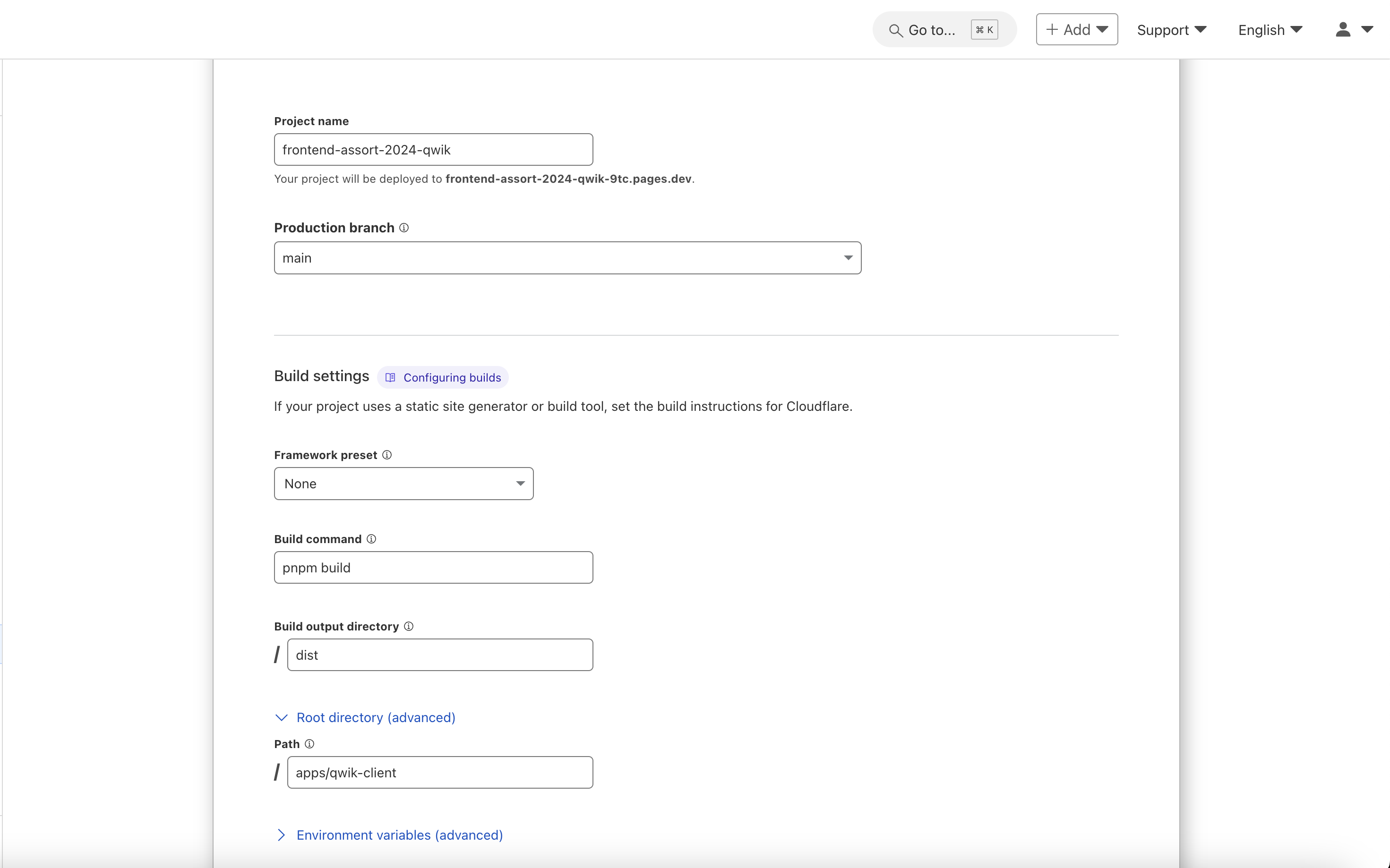Open the Support menu
This screenshot has width=1390, height=868.
click(1171, 30)
